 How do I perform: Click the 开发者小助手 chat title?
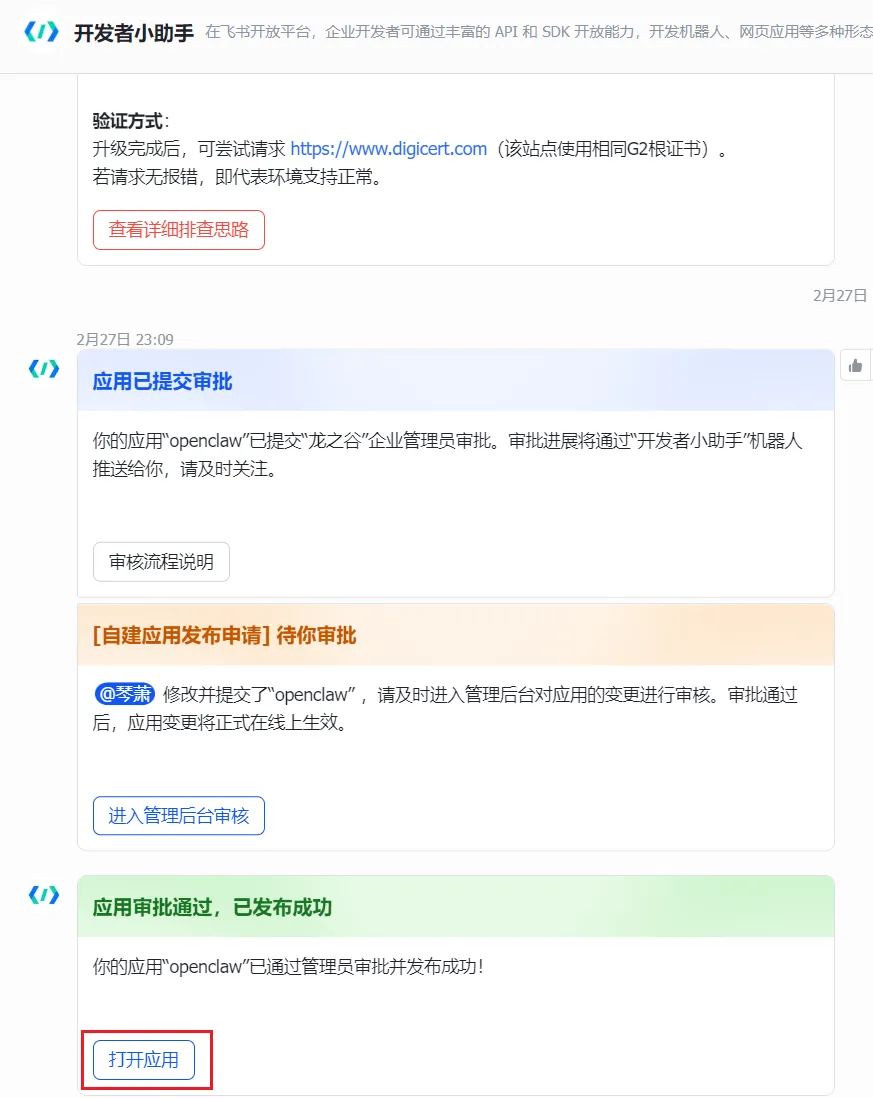(x=134, y=33)
